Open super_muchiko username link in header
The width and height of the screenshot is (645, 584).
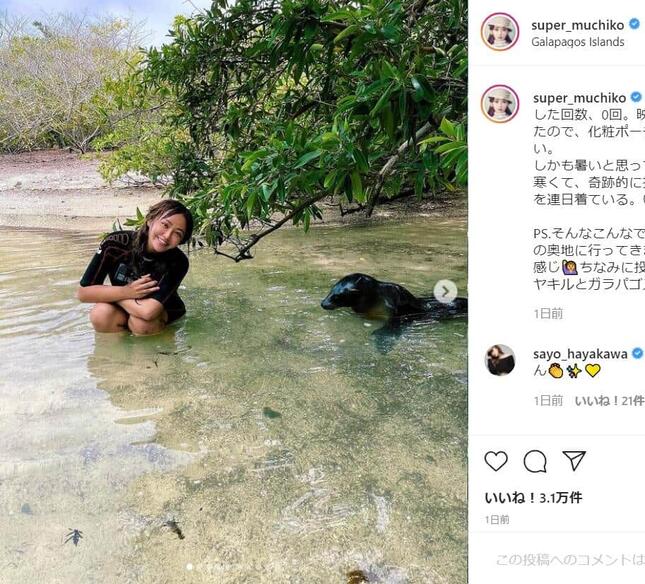tap(579, 24)
